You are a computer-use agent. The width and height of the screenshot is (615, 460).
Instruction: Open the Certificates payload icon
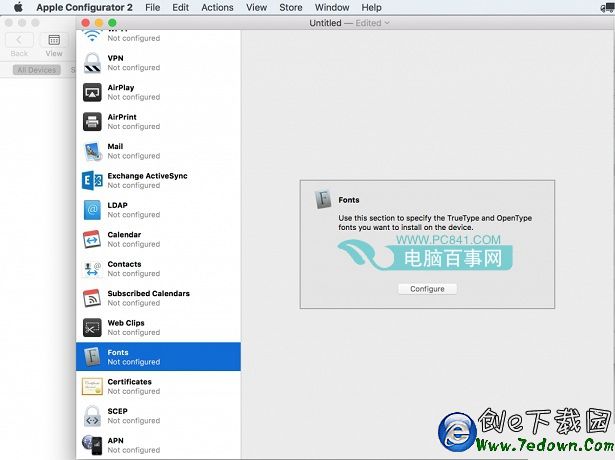point(92,387)
